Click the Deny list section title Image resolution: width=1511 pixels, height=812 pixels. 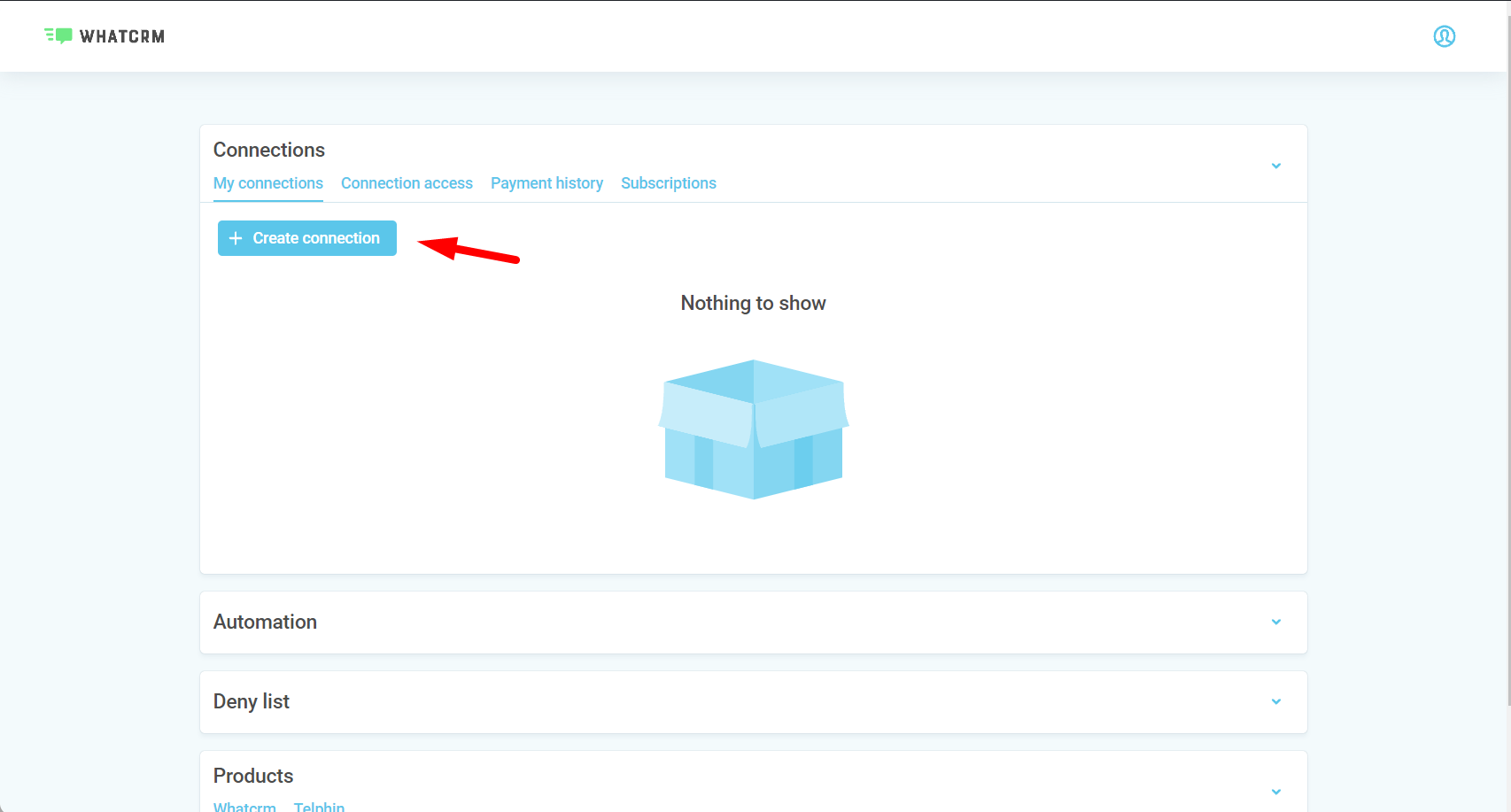[x=252, y=701]
